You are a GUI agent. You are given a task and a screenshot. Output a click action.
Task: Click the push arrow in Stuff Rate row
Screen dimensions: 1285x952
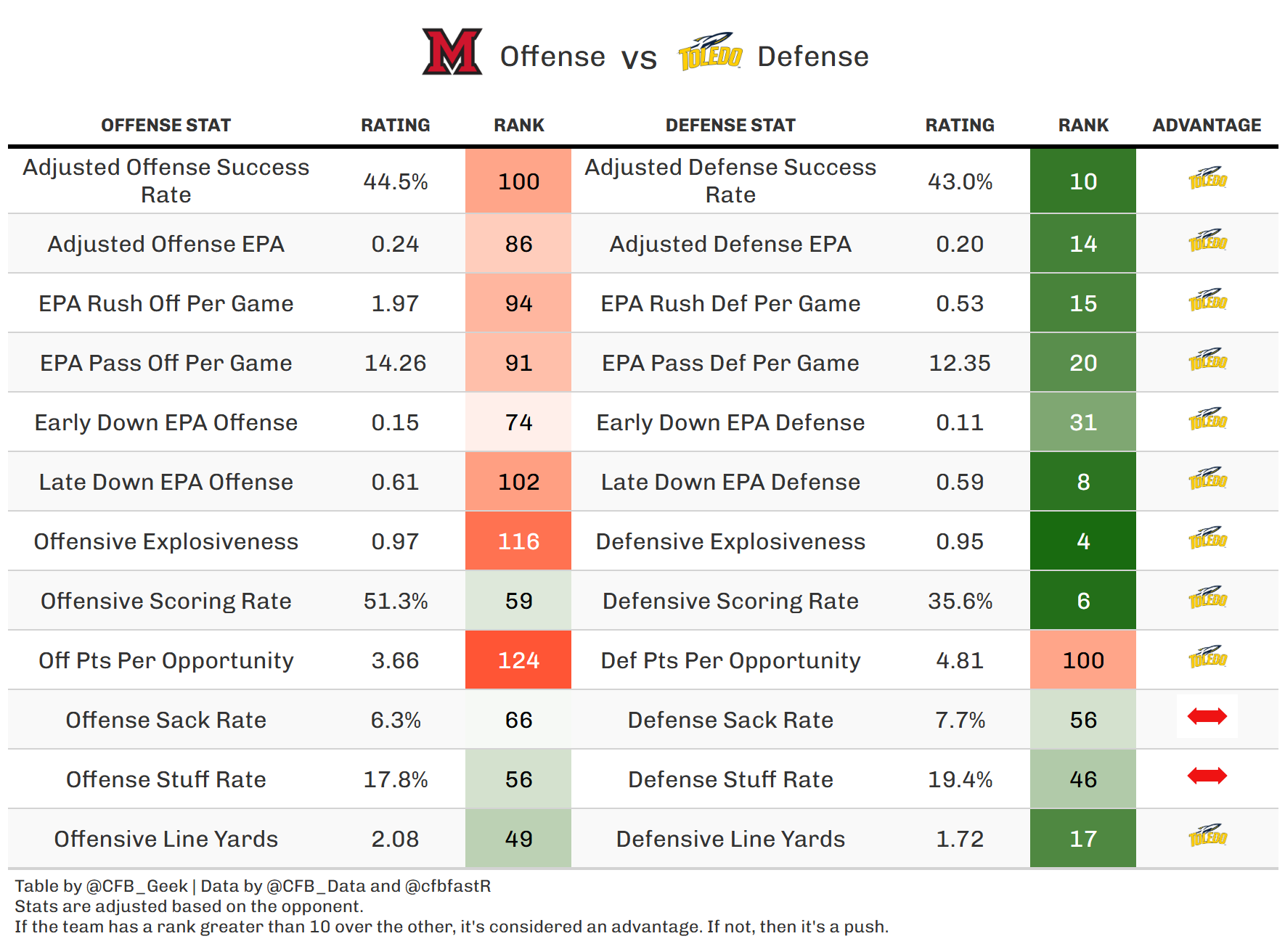click(x=1207, y=776)
